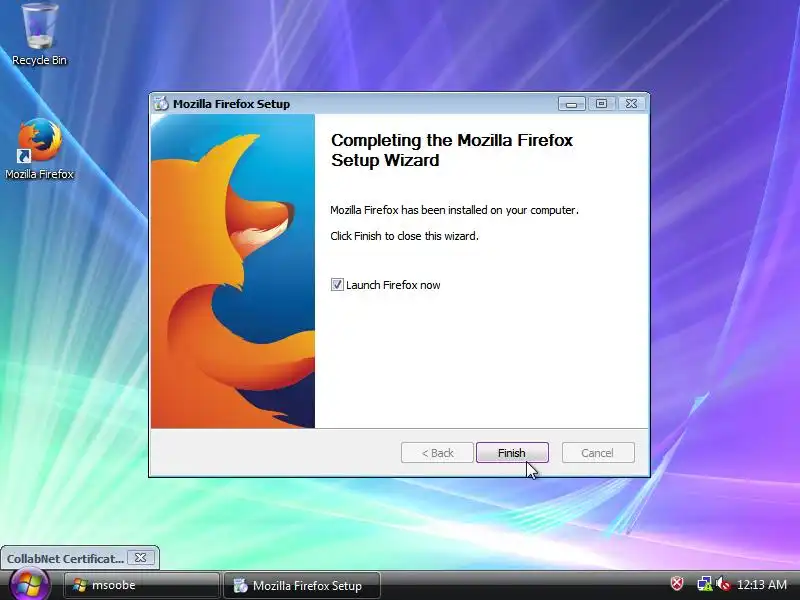Uncheck the Launch Firefox now checkbox
800x600 pixels.
[337, 285]
